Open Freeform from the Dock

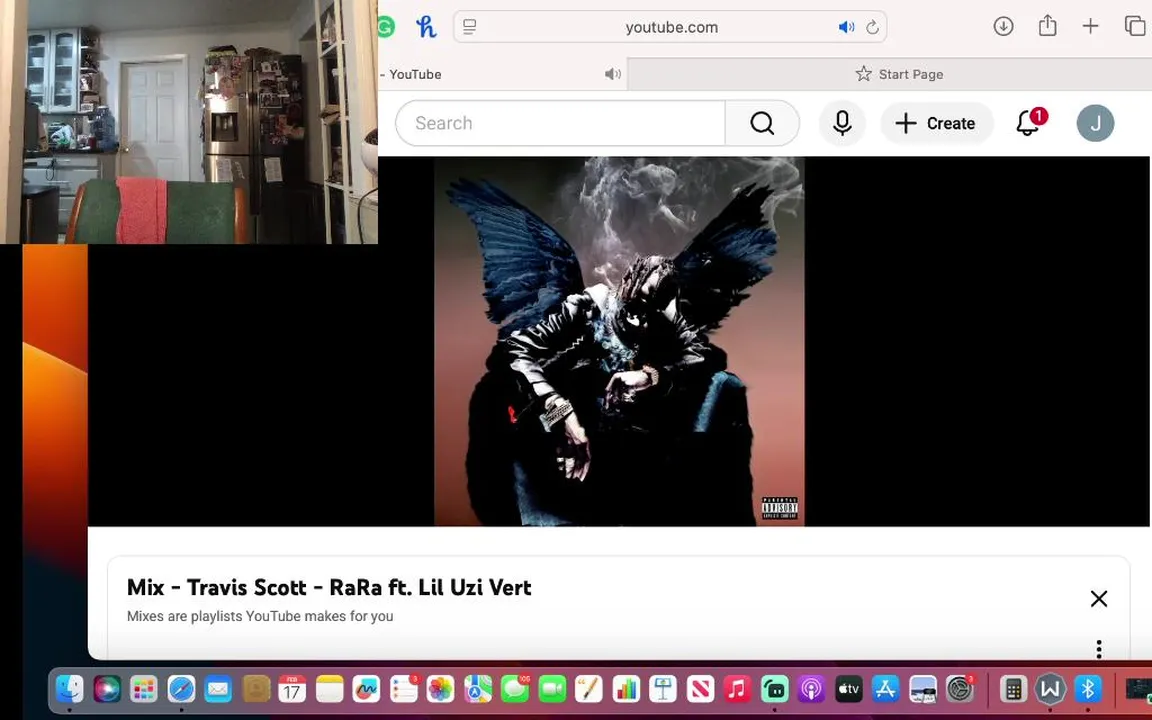pyautogui.click(x=367, y=689)
